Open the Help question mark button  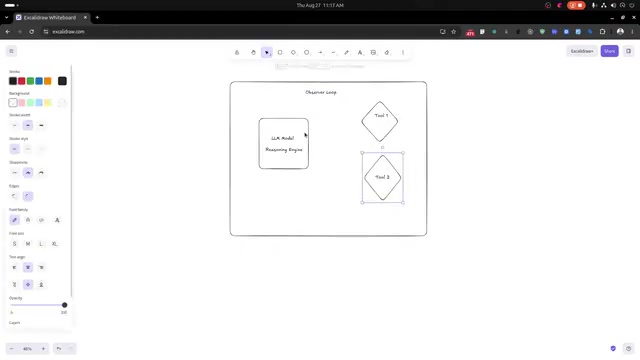pyautogui.click(x=629, y=349)
